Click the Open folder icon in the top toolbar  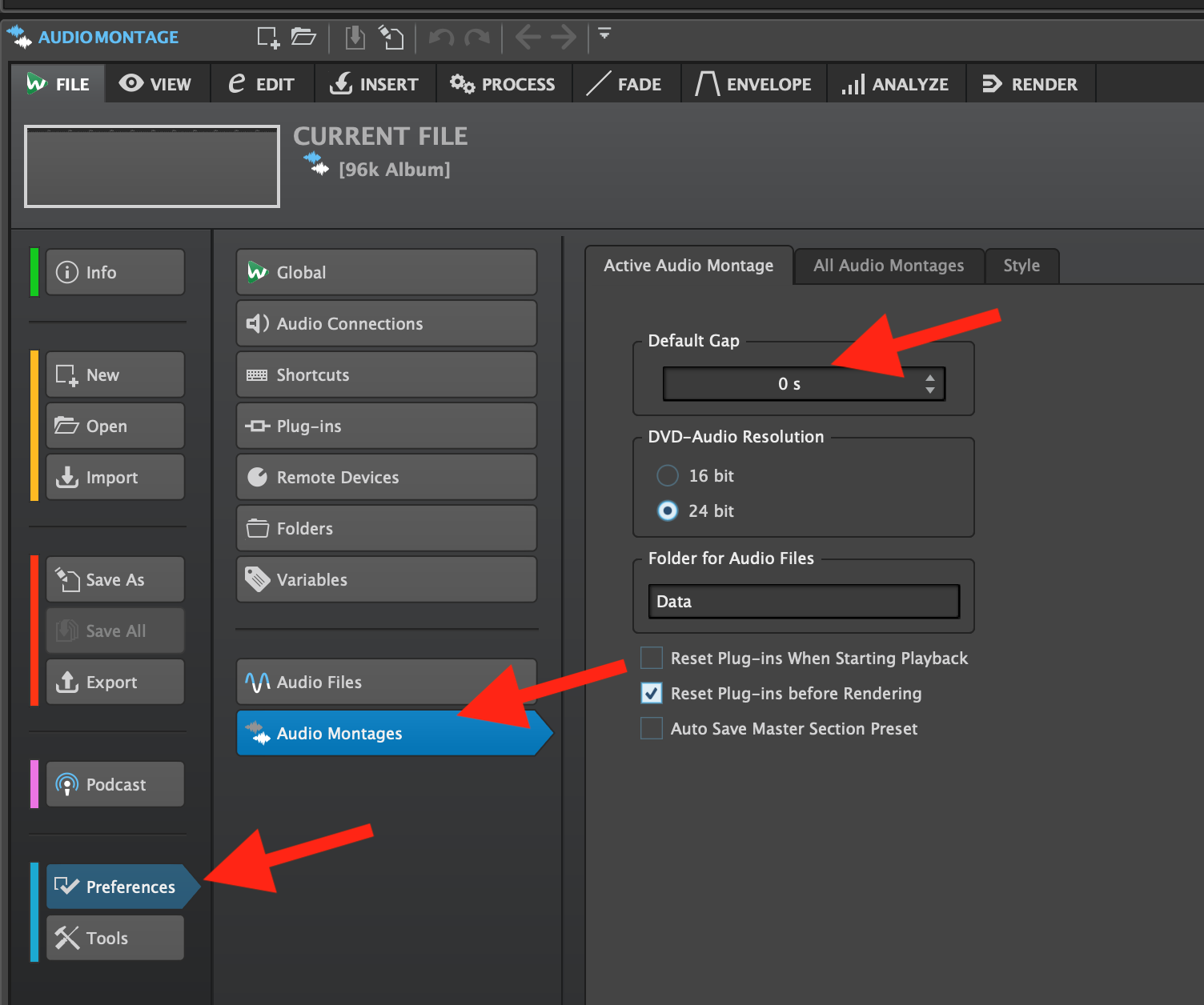click(303, 37)
